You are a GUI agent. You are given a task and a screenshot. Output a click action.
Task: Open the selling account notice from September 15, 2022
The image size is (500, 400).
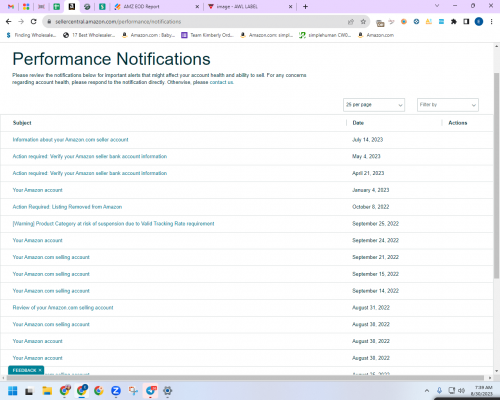pyautogui.click(x=51, y=274)
